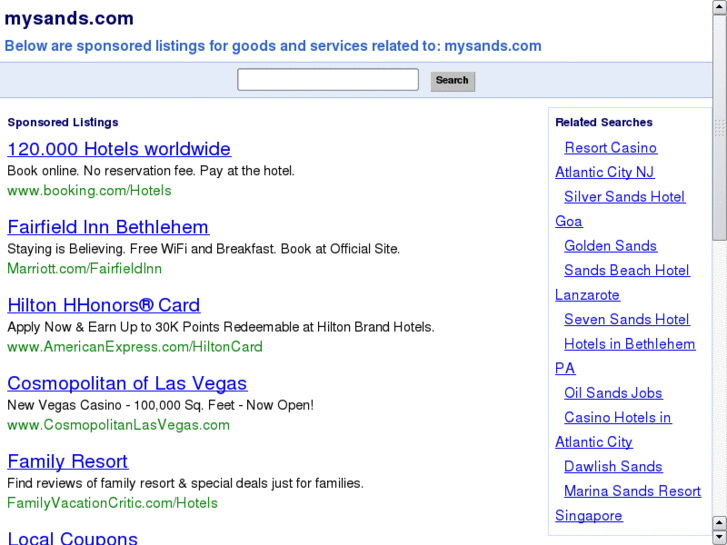Select Casino Hotels in related search
The height and width of the screenshot is (545, 727).
coord(618,417)
